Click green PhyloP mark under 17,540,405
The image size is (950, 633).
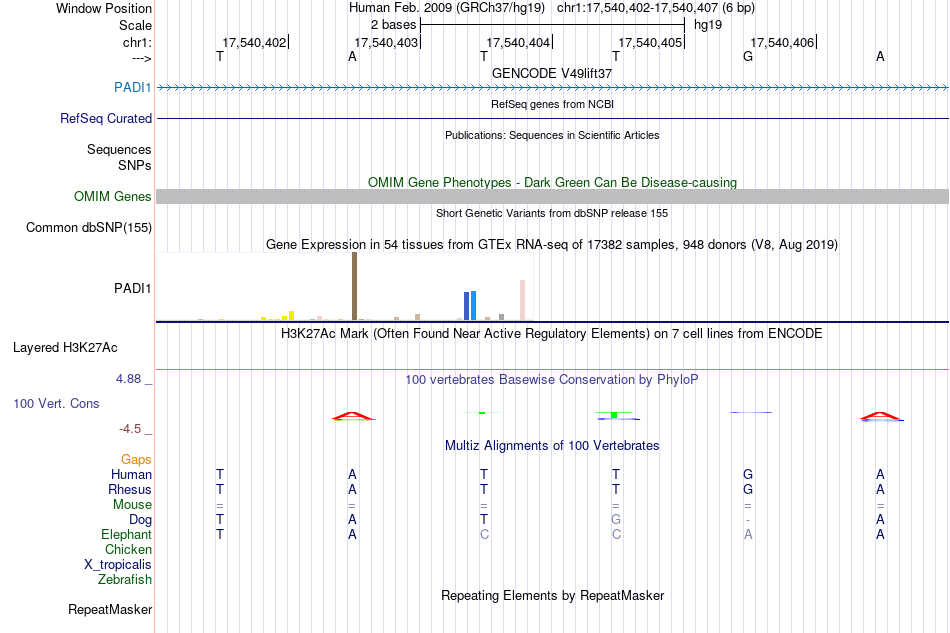click(614, 415)
